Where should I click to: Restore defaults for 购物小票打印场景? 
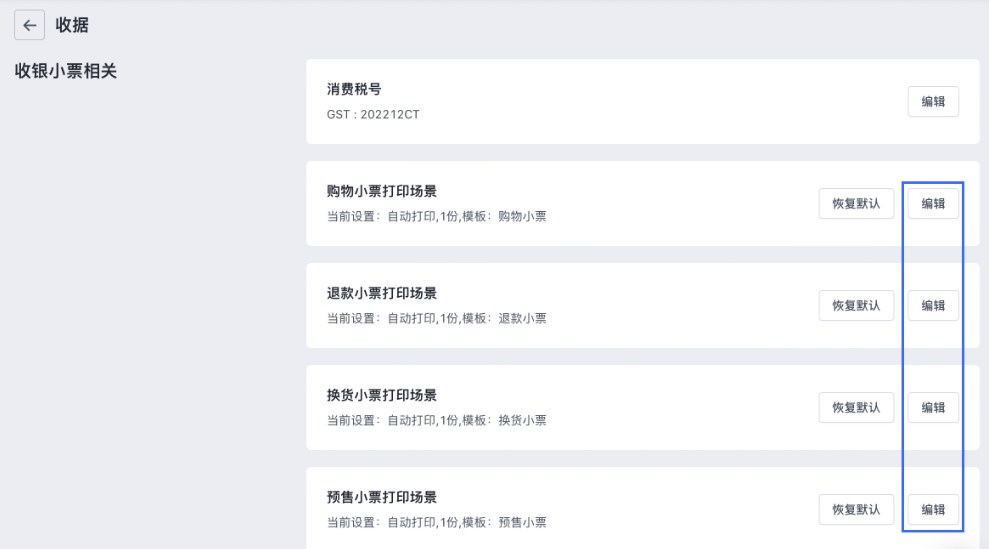[856, 204]
